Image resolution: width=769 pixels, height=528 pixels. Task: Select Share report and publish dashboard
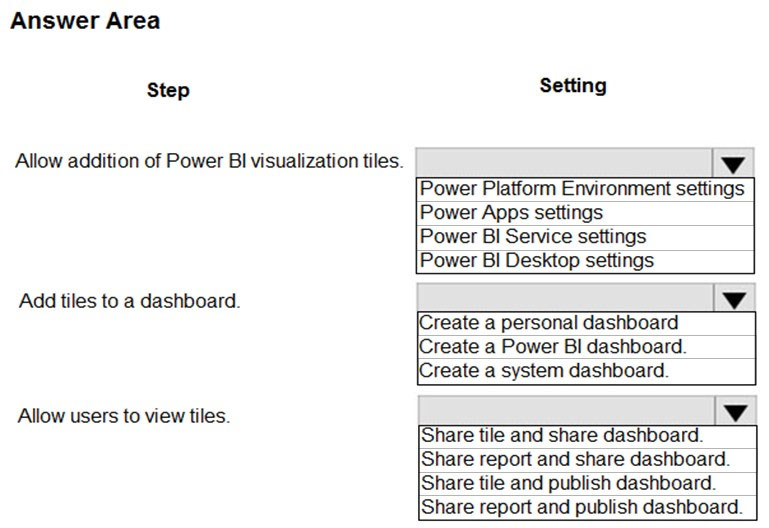(587, 507)
